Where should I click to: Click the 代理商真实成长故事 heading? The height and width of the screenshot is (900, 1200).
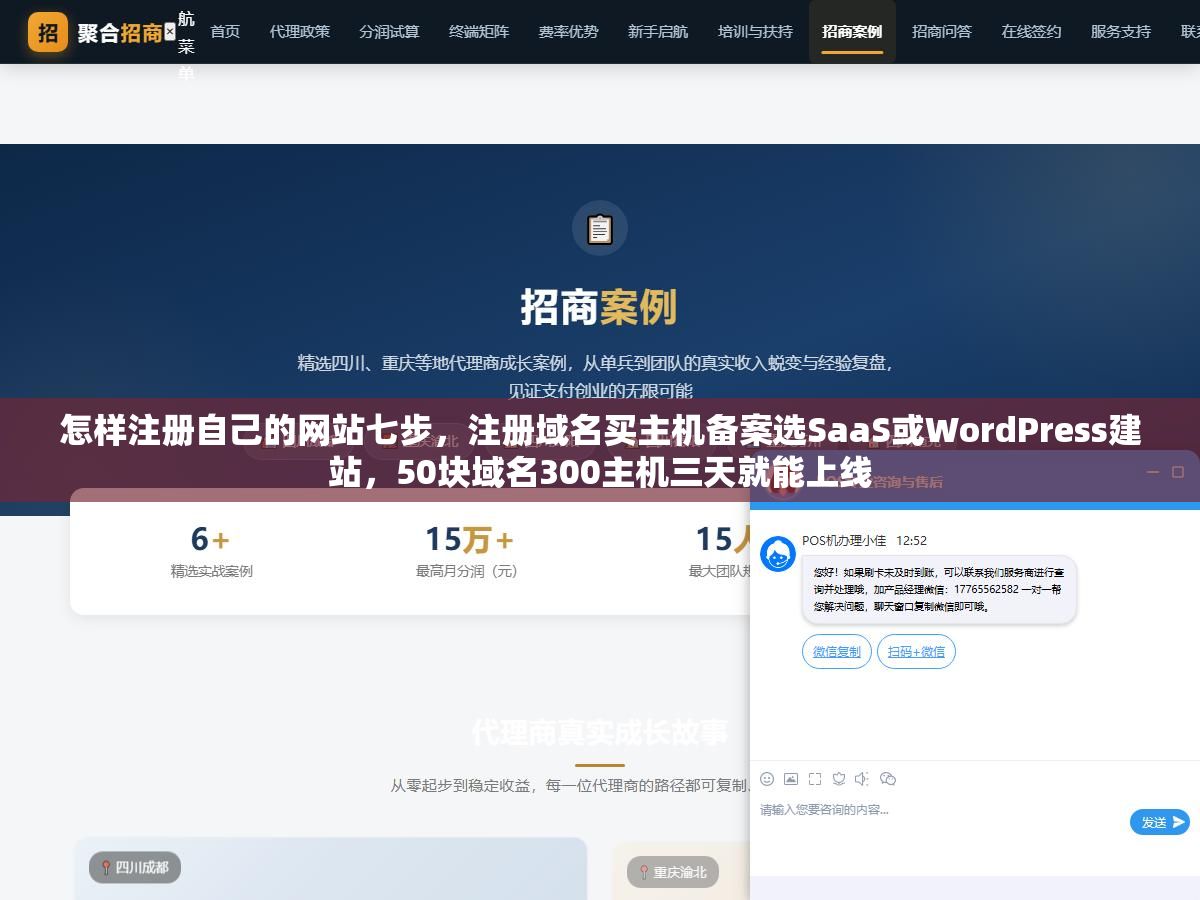pos(600,732)
